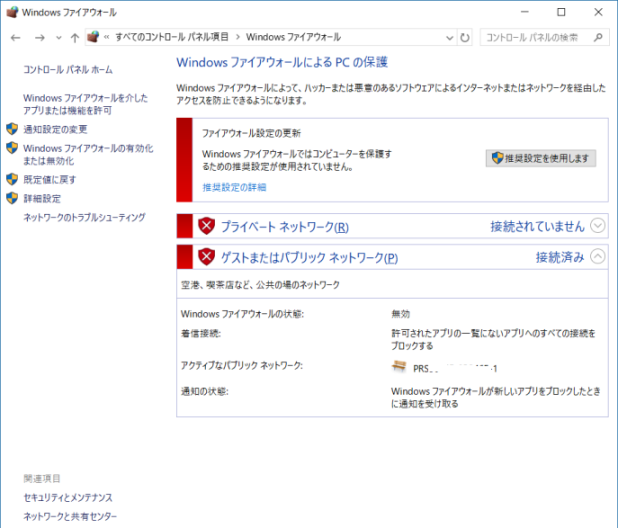
Task: Click breadcrumb double chevron overflow
Action: (106, 37)
